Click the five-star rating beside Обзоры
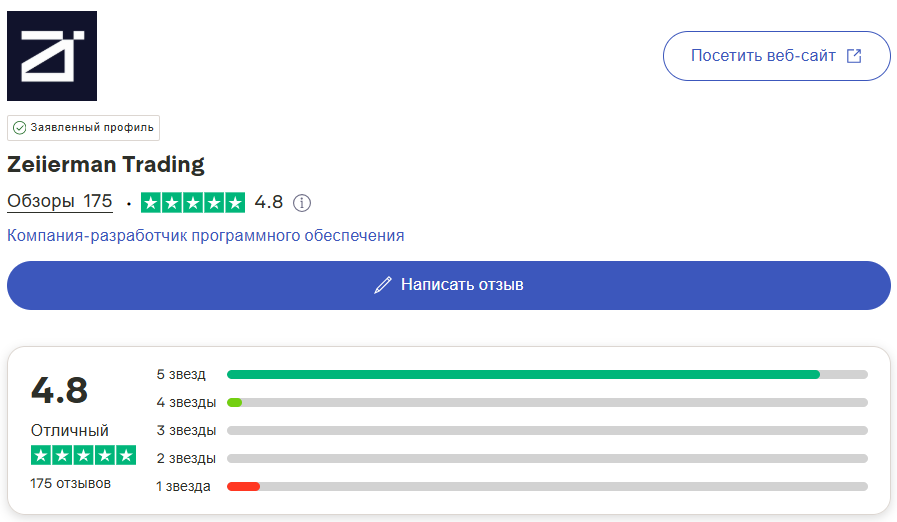 (x=193, y=203)
